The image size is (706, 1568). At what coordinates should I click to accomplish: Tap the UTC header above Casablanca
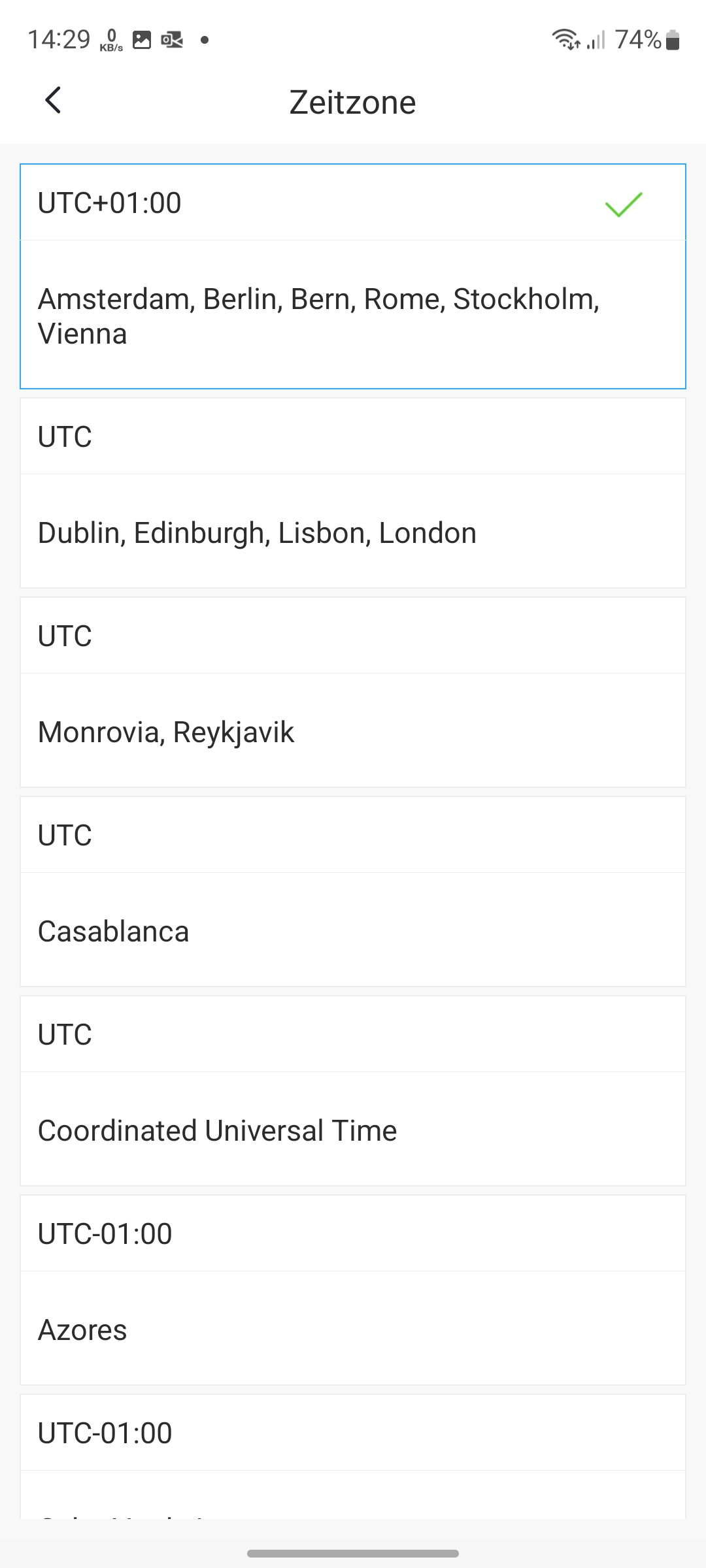pyautogui.click(x=65, y=835)
